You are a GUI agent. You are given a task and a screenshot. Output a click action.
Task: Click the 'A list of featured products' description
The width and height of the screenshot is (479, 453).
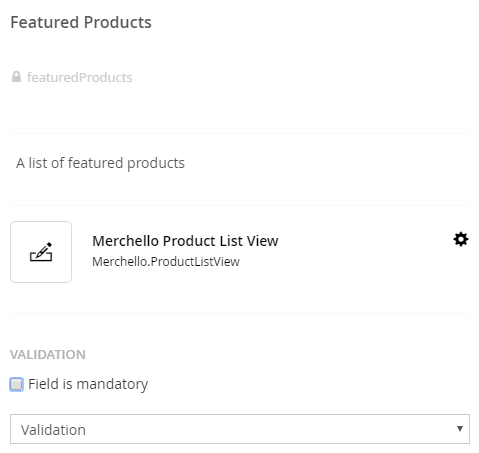(x=100, y=163)
